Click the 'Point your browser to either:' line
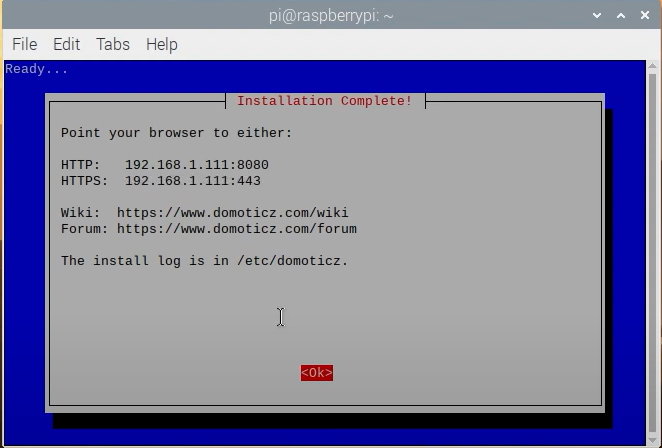662x448 pixels. (x=176, y=133)
